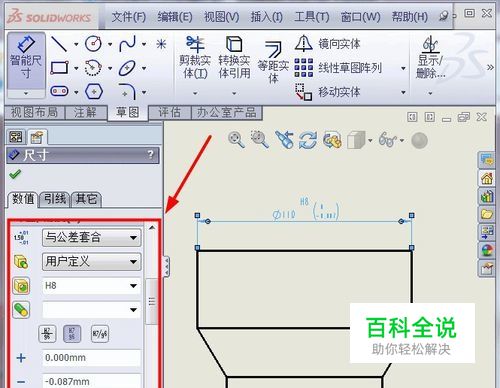Select the Circle sketch tool

[93, 44]
